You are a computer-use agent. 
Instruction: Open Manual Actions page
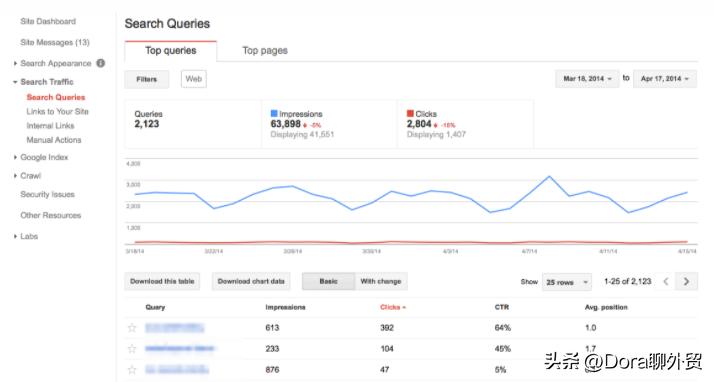(x=54, y=140)
